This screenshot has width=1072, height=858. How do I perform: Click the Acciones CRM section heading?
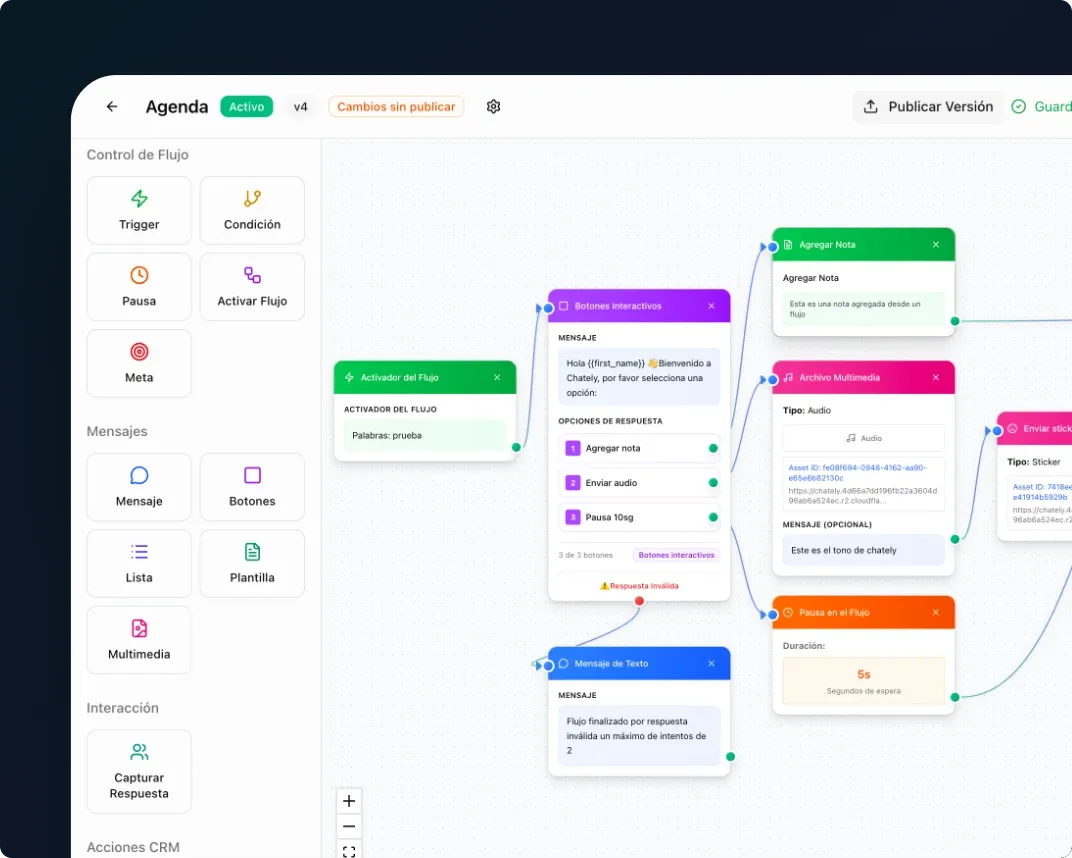click(x=133, y=847)
